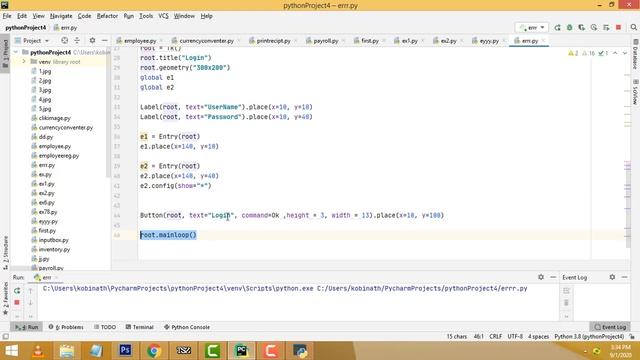Select currencyconverter.py in project tree

pyautogui.click(x=66, y=127)
